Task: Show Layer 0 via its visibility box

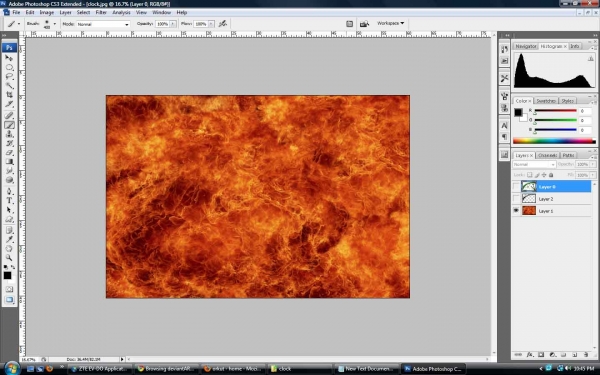Action: [516, 187]
